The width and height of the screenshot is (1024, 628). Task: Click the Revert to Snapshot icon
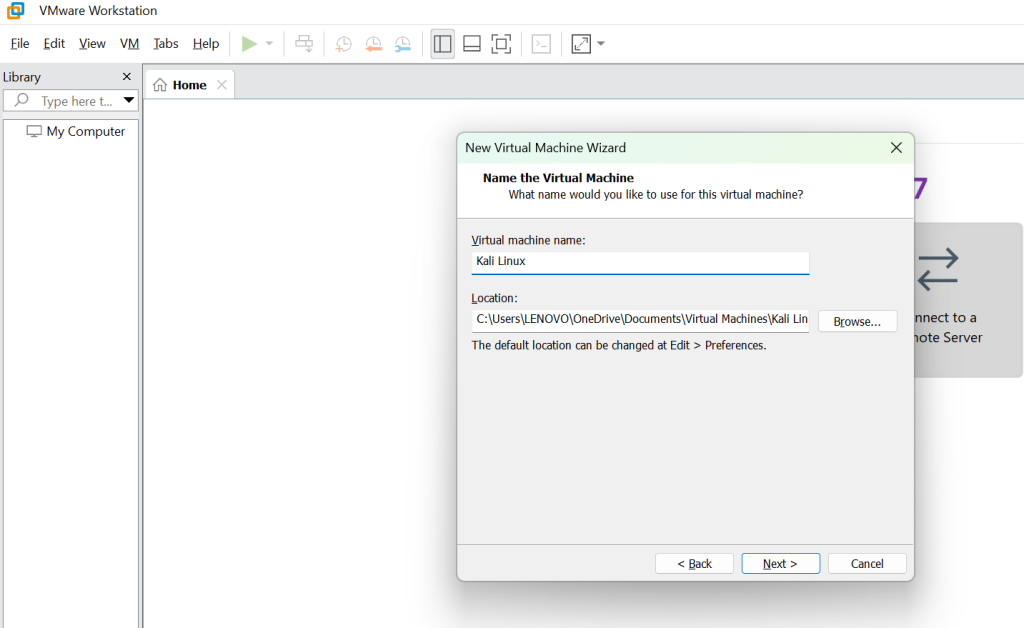373,44
